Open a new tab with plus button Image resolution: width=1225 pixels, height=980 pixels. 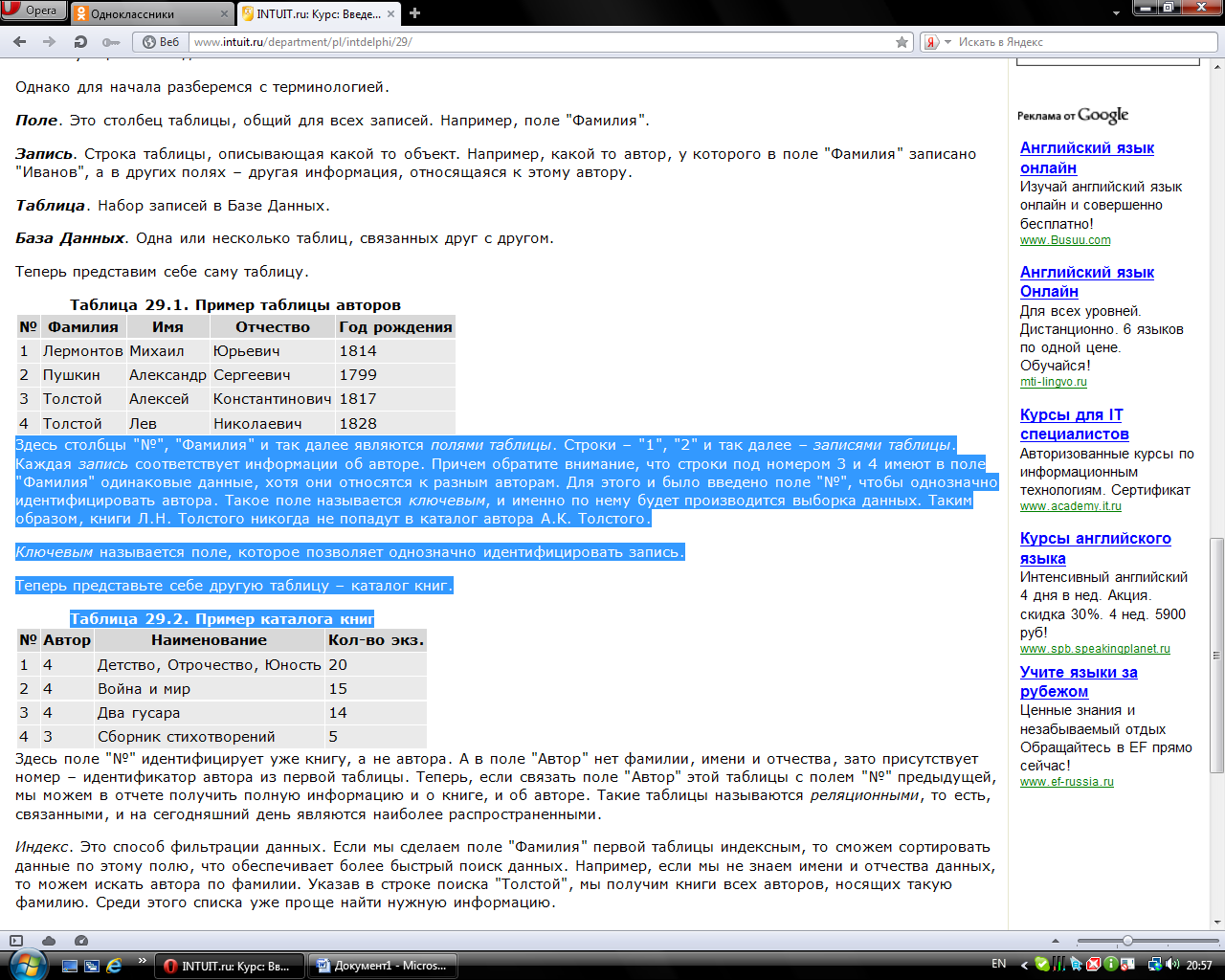coord(414,13)
